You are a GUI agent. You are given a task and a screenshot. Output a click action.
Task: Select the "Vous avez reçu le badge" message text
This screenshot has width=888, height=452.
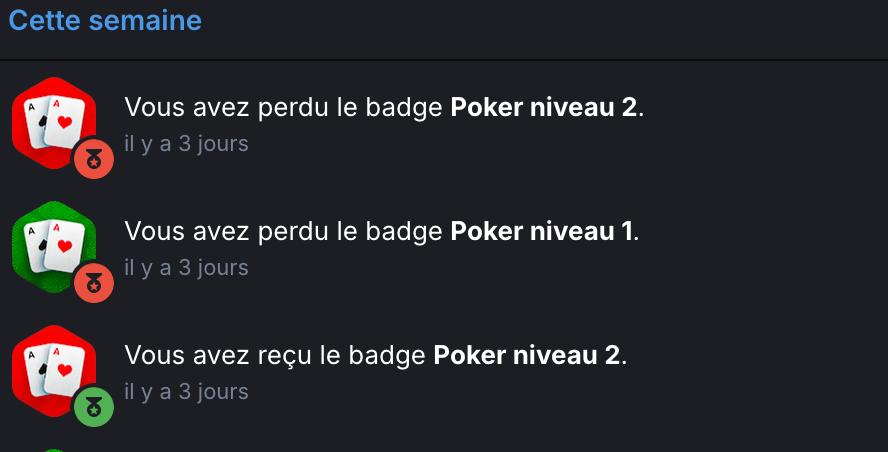(x=277, y=355)
